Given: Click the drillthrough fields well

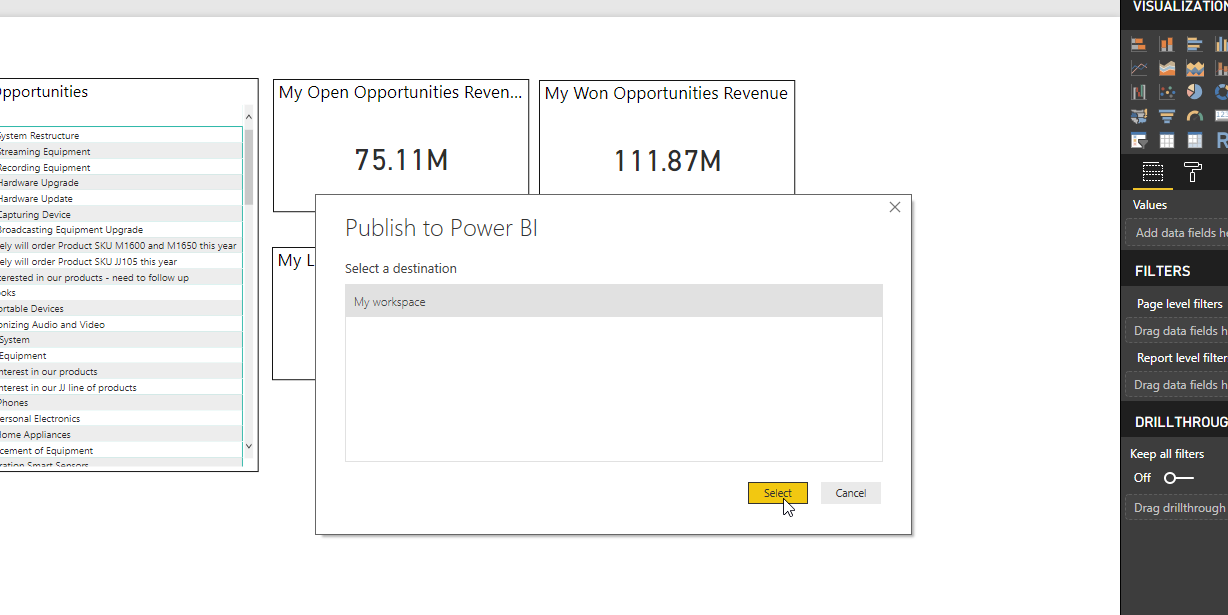Looking at the screenshot, I should [x=1179, y=508].
